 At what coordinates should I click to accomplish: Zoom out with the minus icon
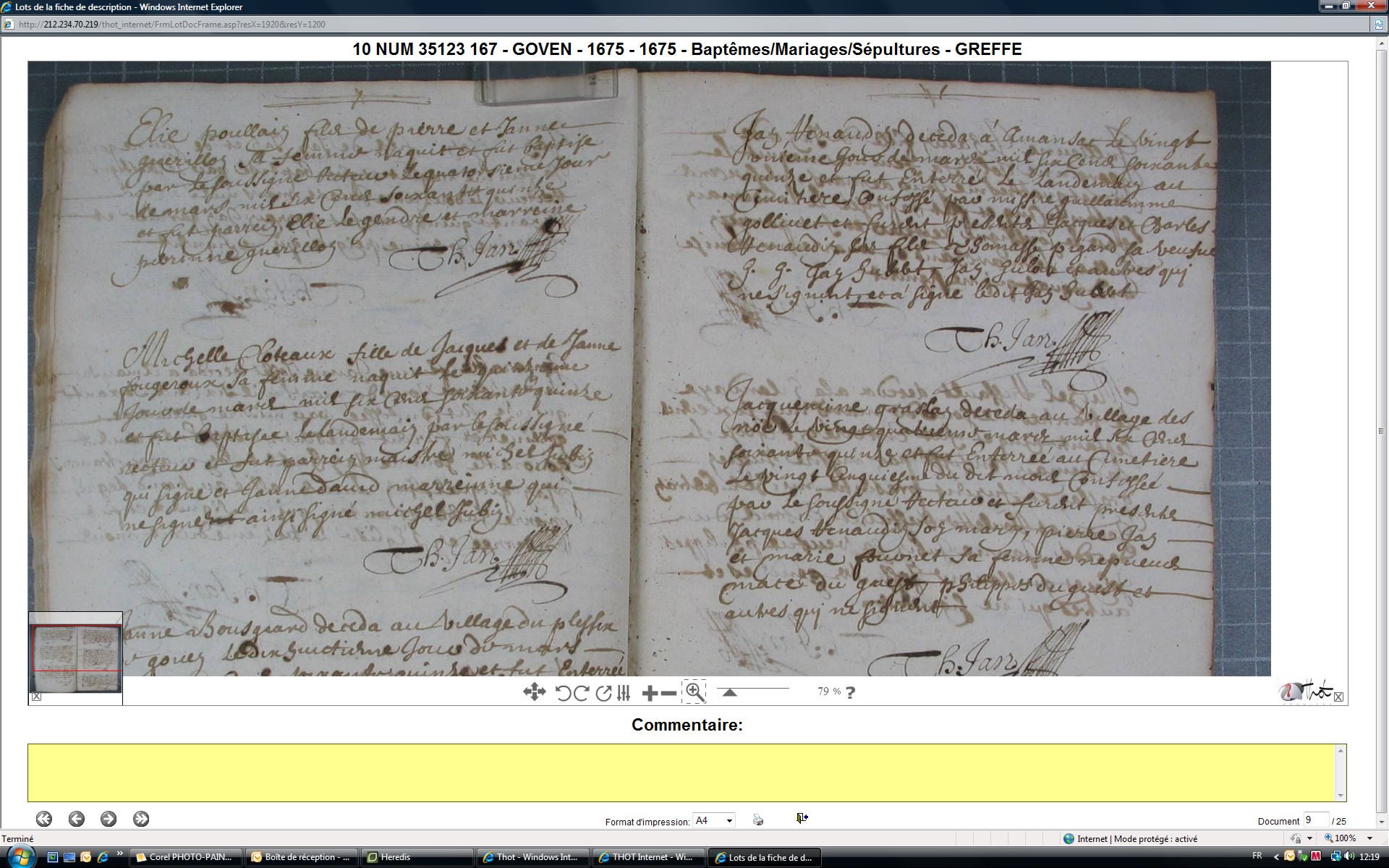[669, 693]
